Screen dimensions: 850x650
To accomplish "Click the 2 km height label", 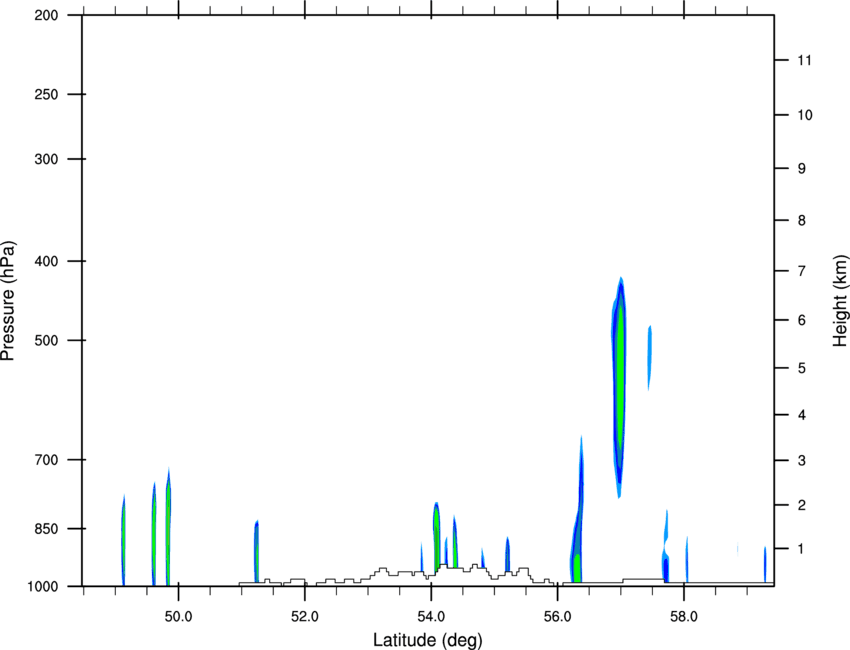I will point(802,505).
